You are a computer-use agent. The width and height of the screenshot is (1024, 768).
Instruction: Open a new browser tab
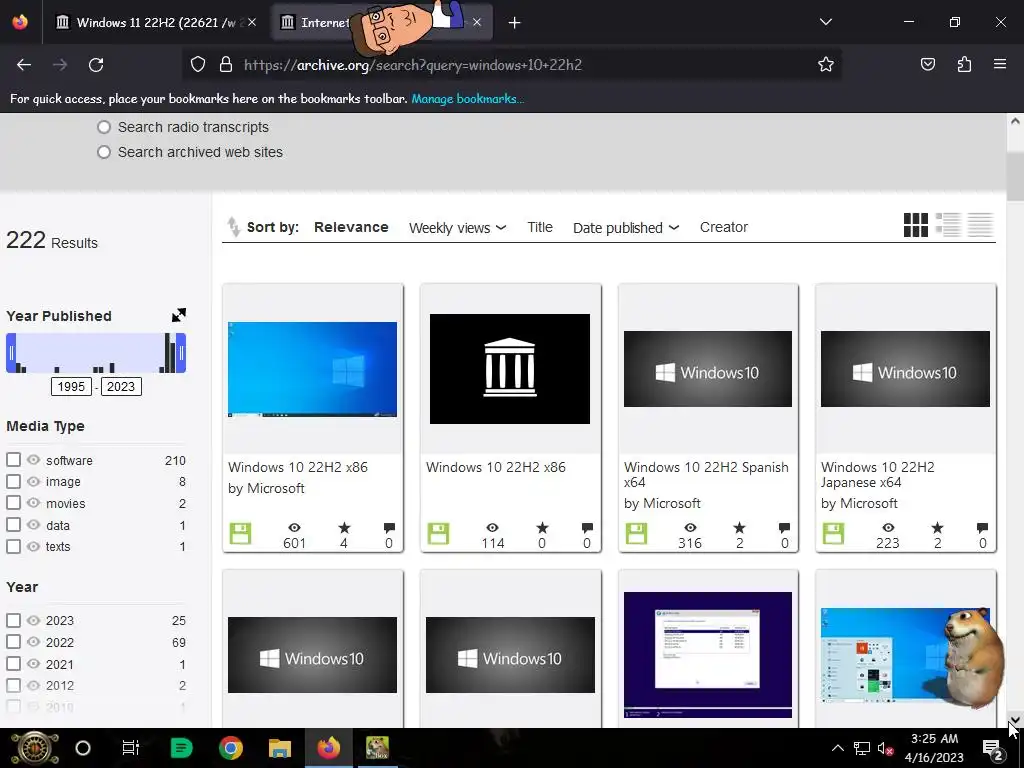(514, 23)
